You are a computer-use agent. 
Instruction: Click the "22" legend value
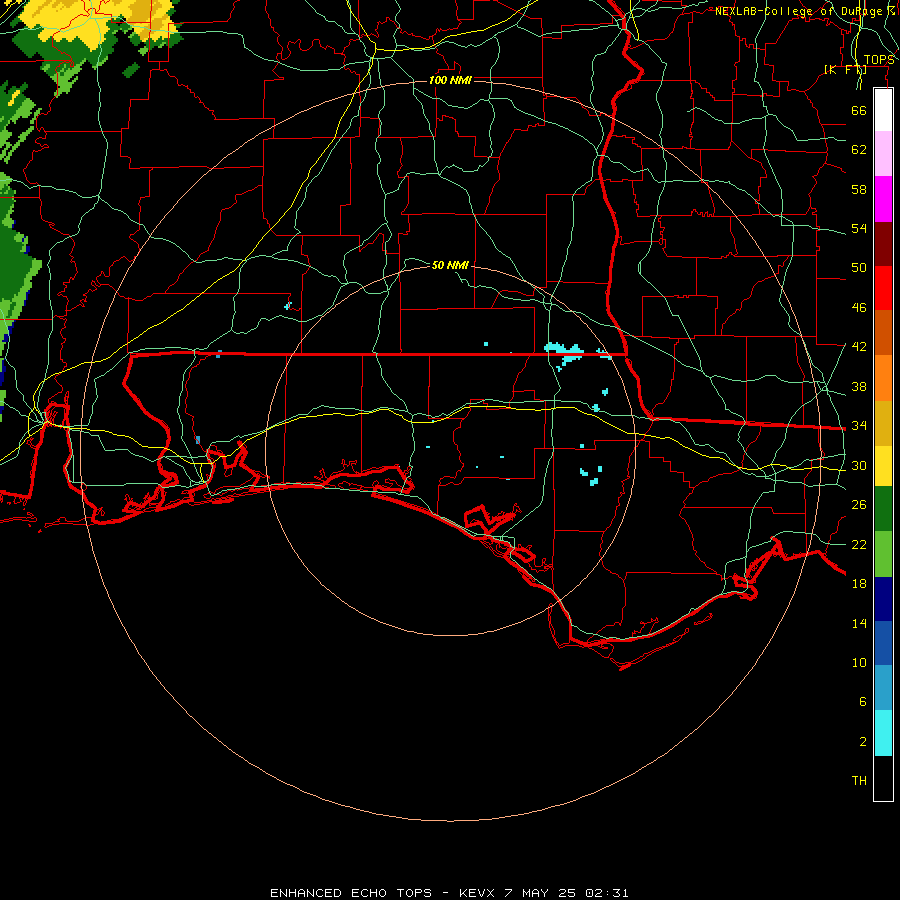(x=859, y=544)
